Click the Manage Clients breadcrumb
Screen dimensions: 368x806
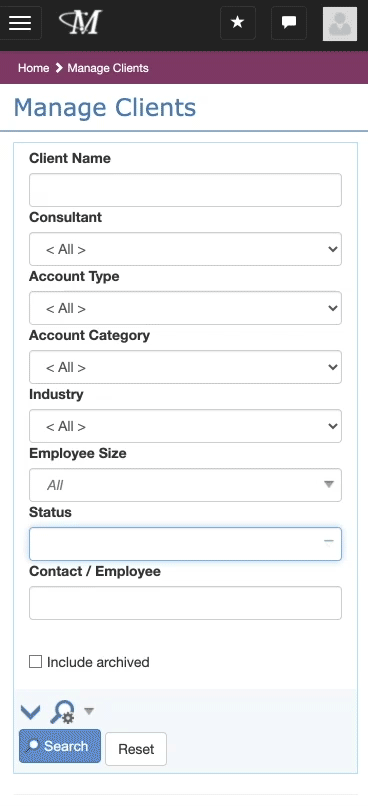(108, 68)
